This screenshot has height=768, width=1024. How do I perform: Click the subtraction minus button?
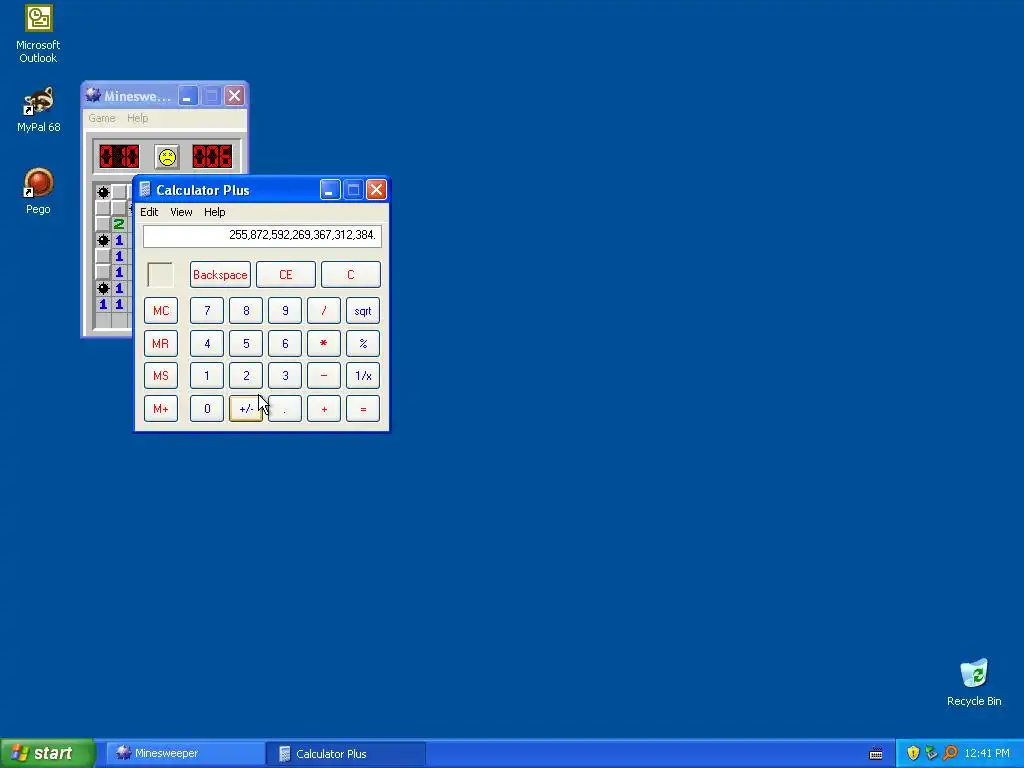tap(324, 376)
